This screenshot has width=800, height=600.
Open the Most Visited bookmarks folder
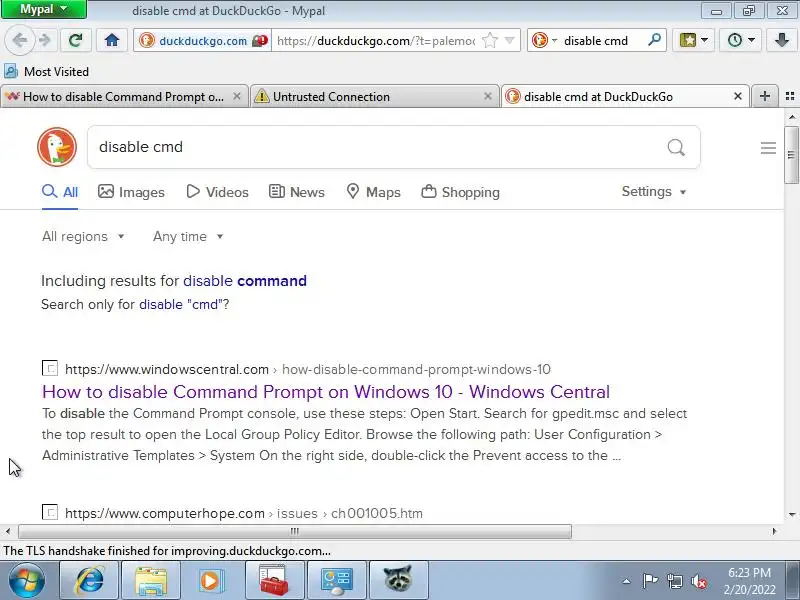point(47,71)
